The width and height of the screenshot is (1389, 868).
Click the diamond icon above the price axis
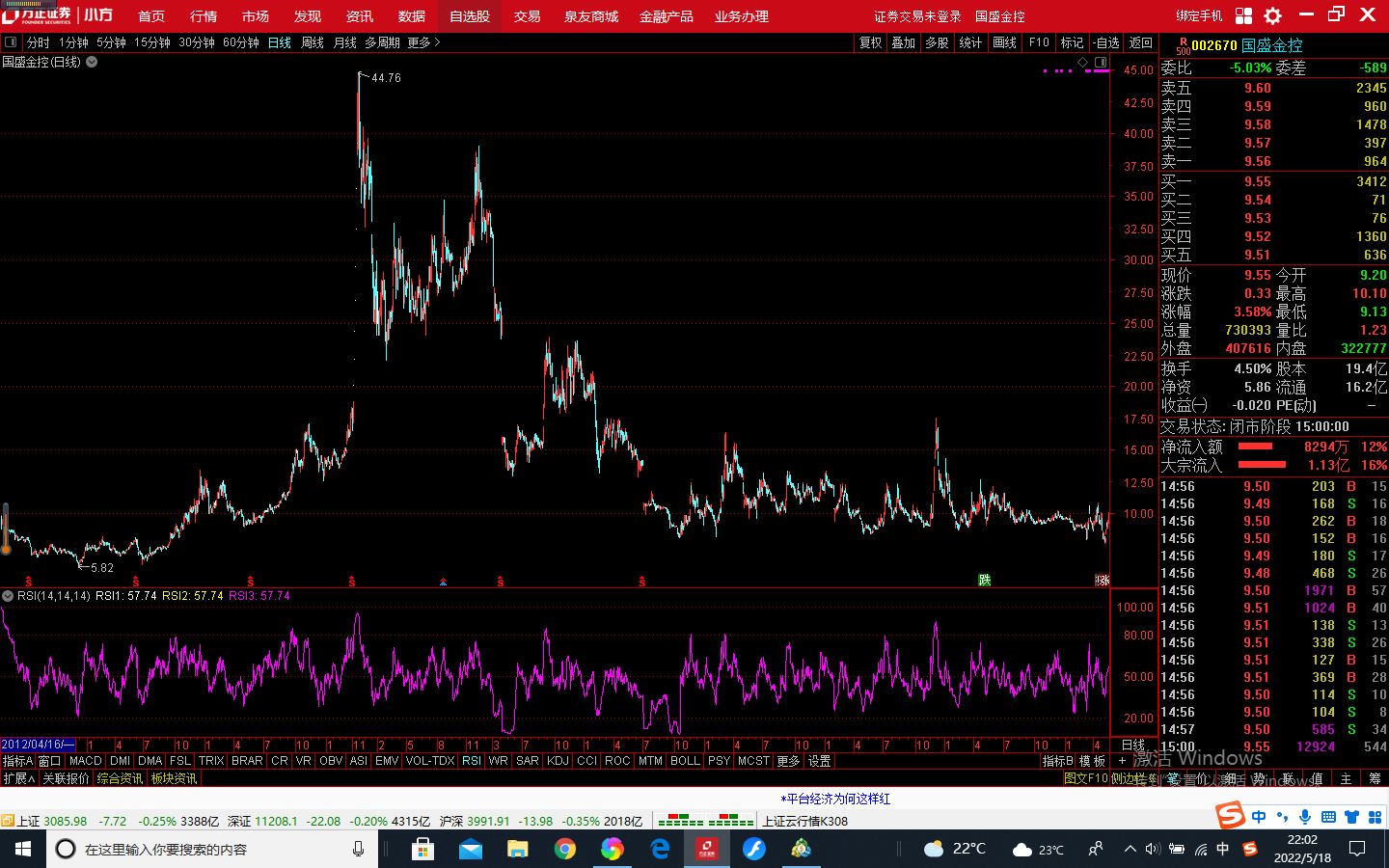1082,63
